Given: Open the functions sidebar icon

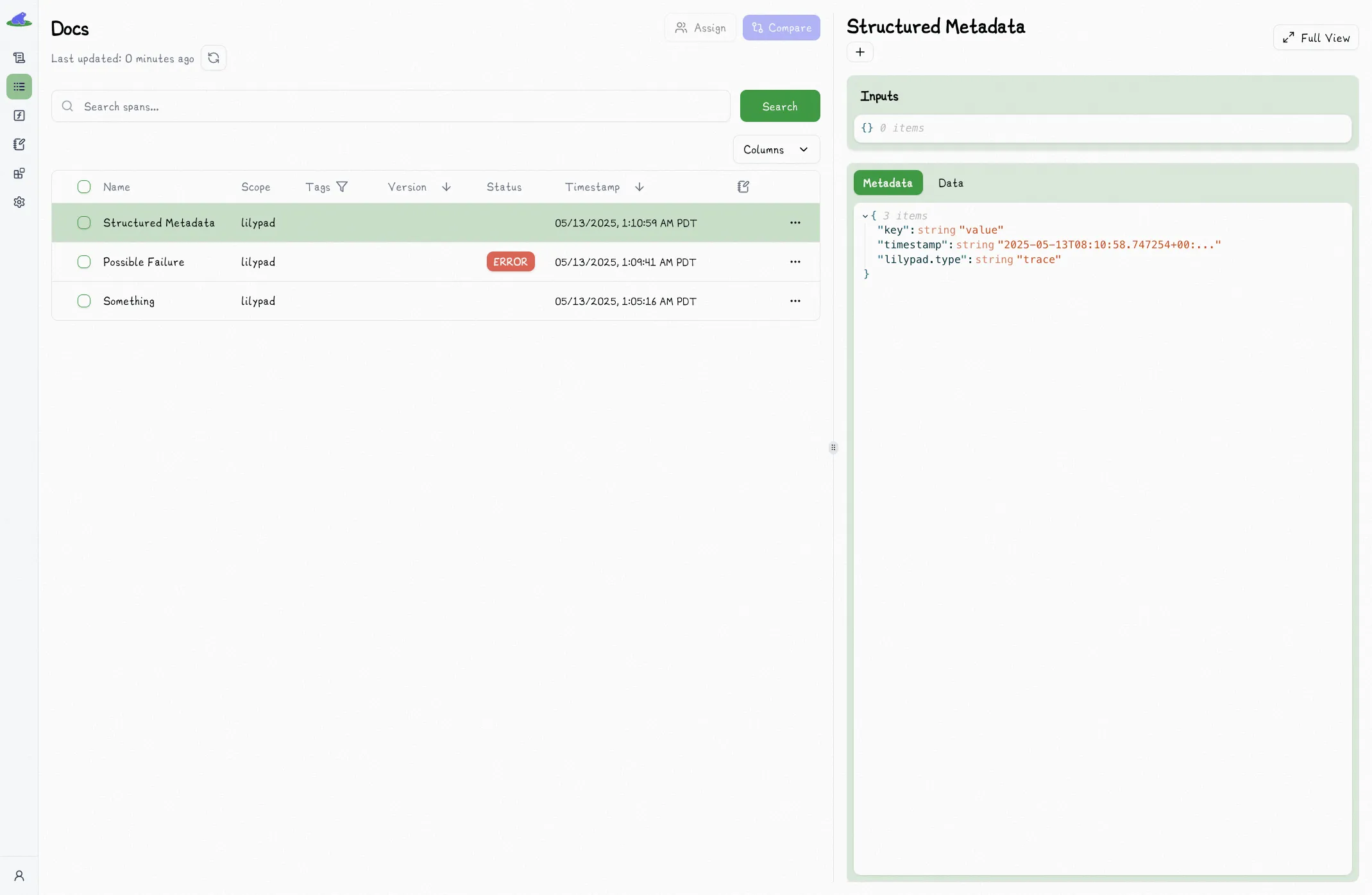Looking at the screenshot, I should (19, 115).
